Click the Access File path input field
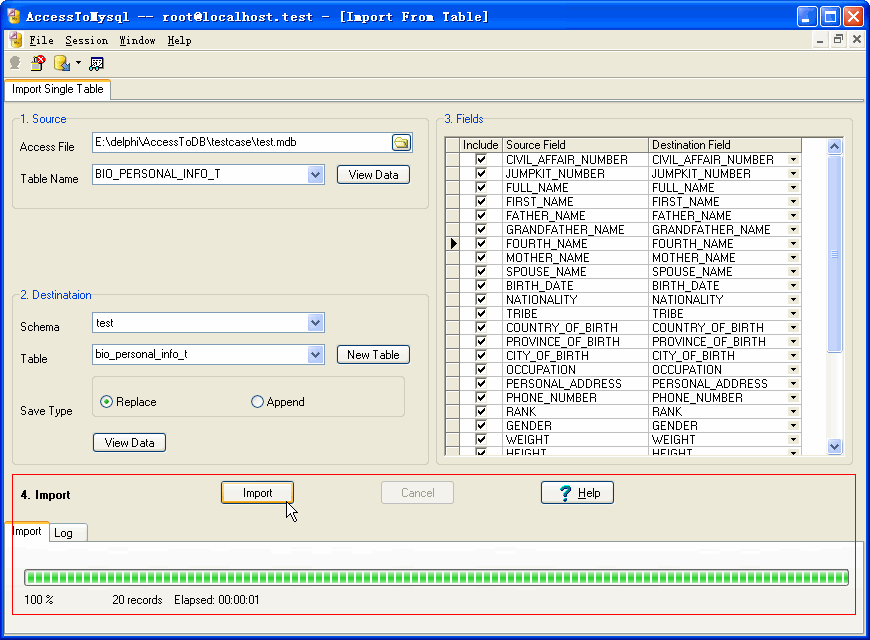Image resolution: width=870 pixels, height=640 pixels. (x=242, y=143)
